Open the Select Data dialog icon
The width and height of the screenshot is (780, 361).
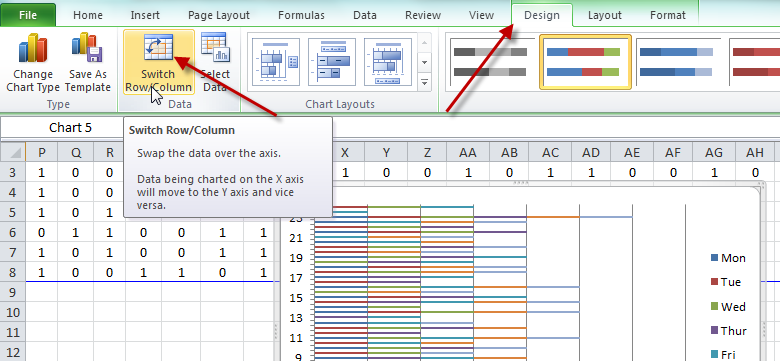click(x=215, y=48)
